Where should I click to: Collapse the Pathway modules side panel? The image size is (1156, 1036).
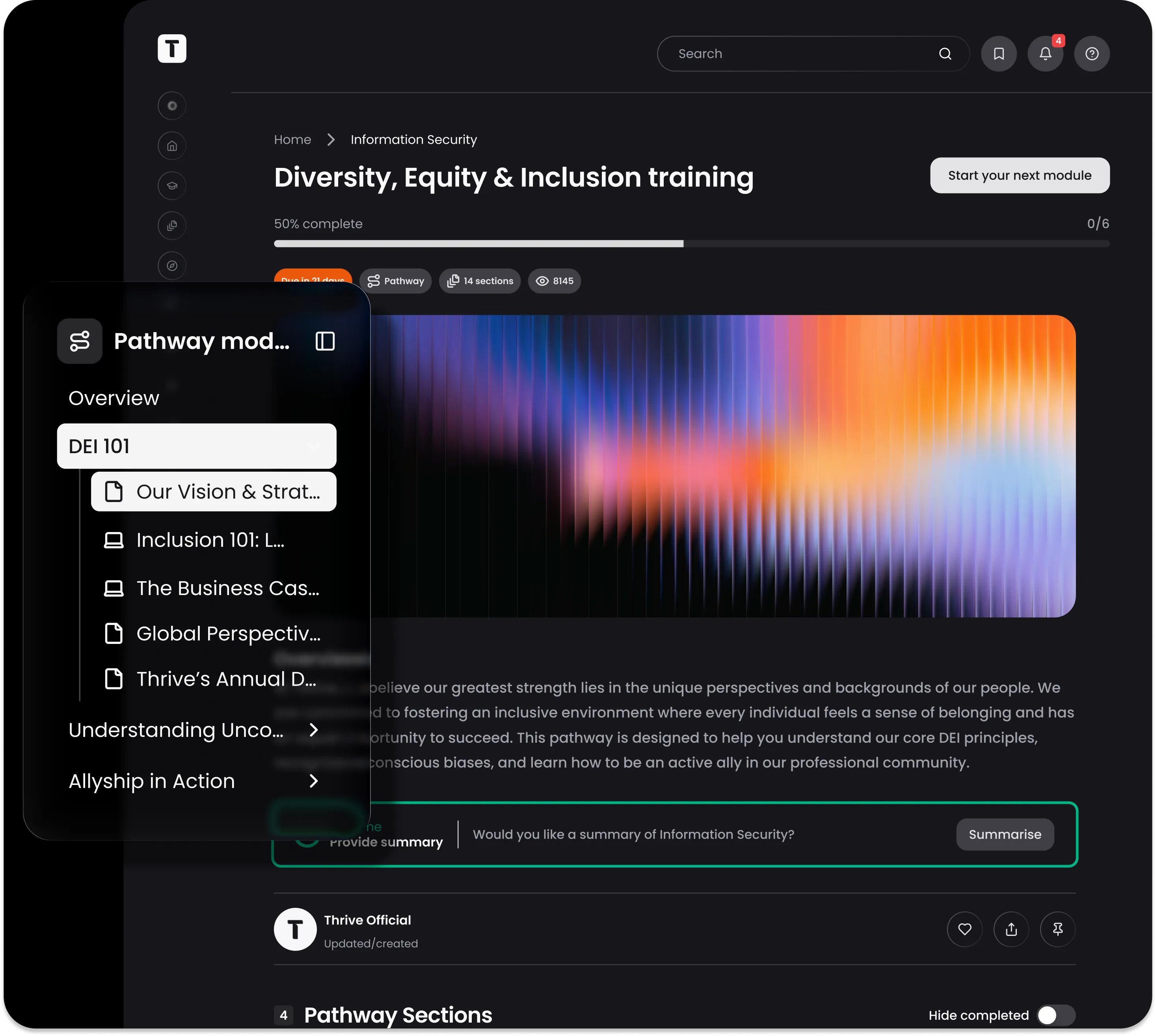325,341
